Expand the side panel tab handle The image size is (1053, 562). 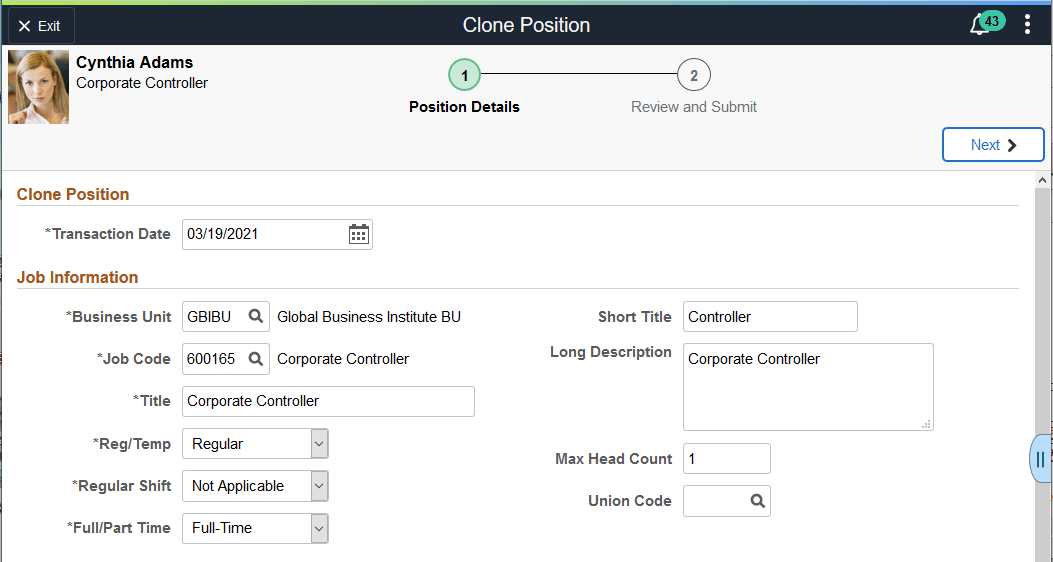[1040, 459]
